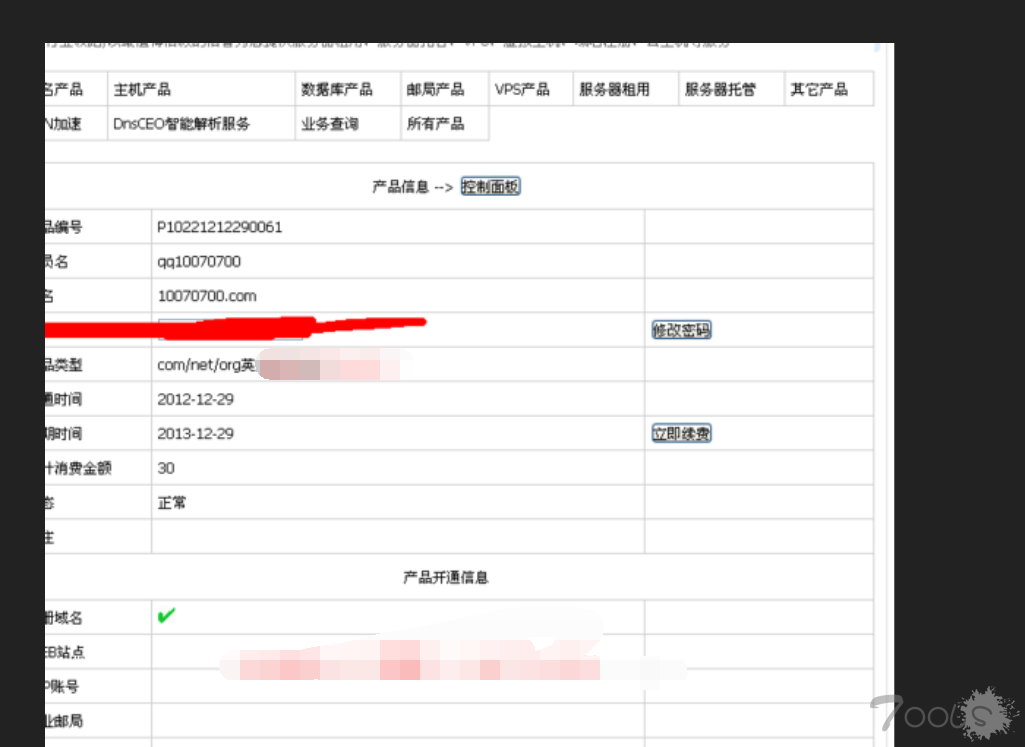Image resolution: width=1025 pixels, height=747 pixels.
Task: Select product number P10221212290061
Action: (220, 227)
